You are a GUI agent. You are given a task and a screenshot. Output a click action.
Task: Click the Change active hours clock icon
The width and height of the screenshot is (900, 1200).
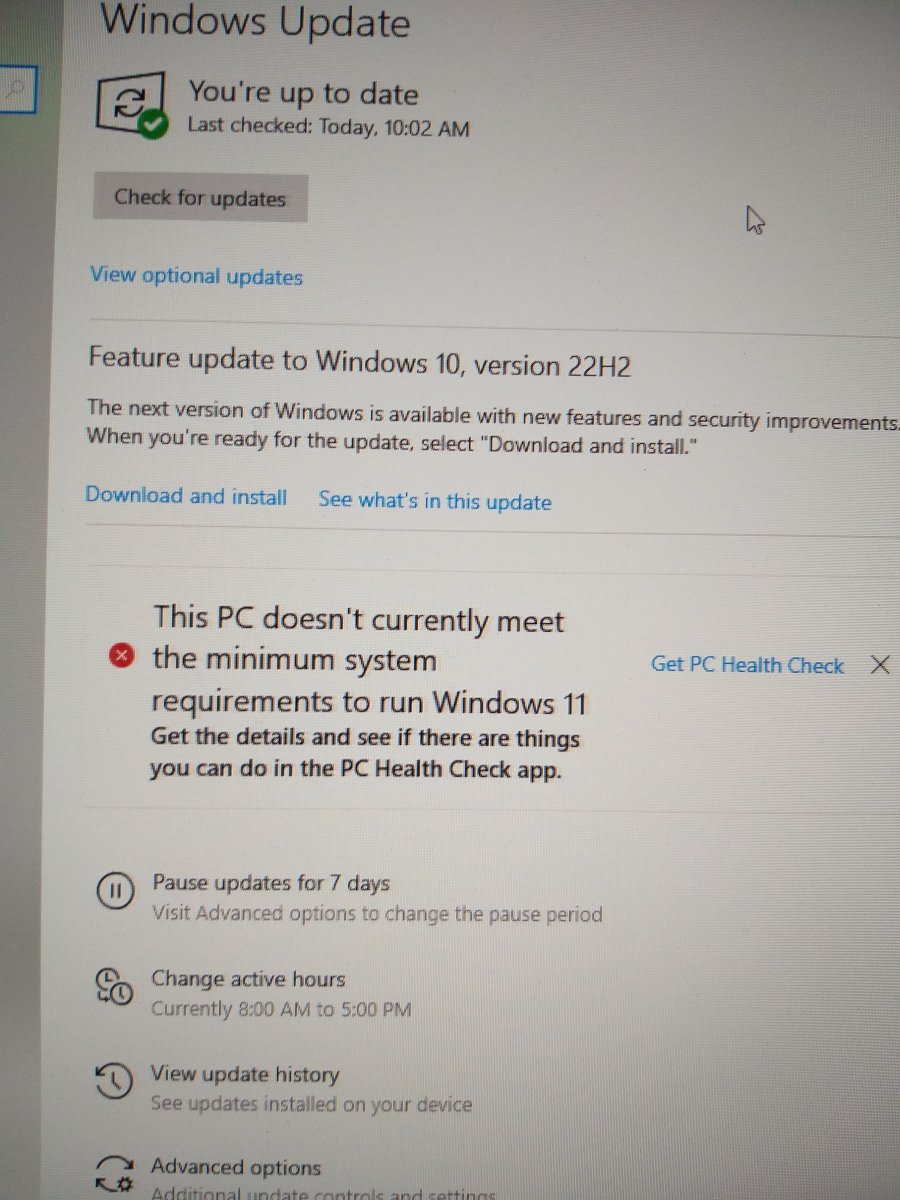(113, 986)
